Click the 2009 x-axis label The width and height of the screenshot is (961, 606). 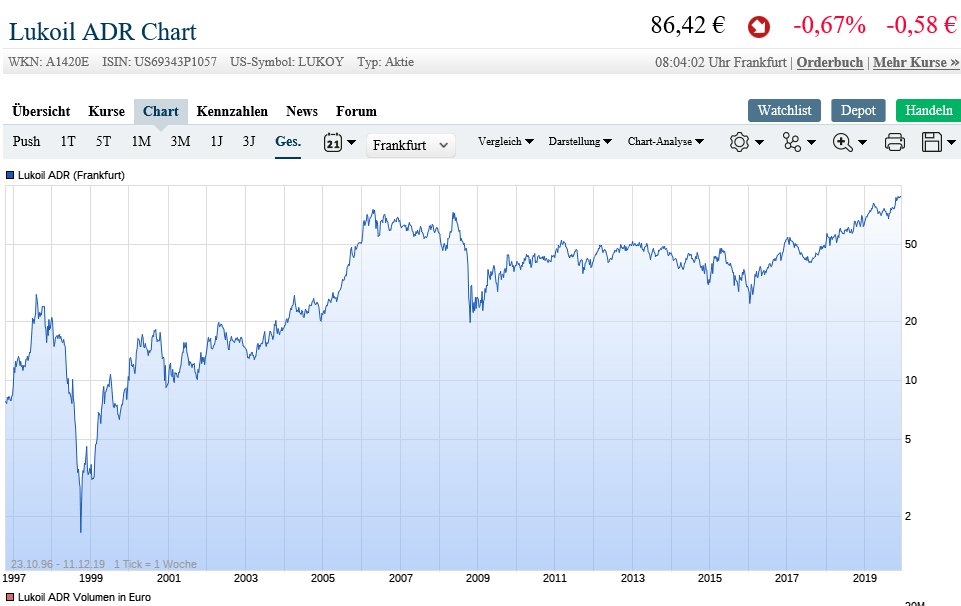pyautogui.click(x=477, y=578)
